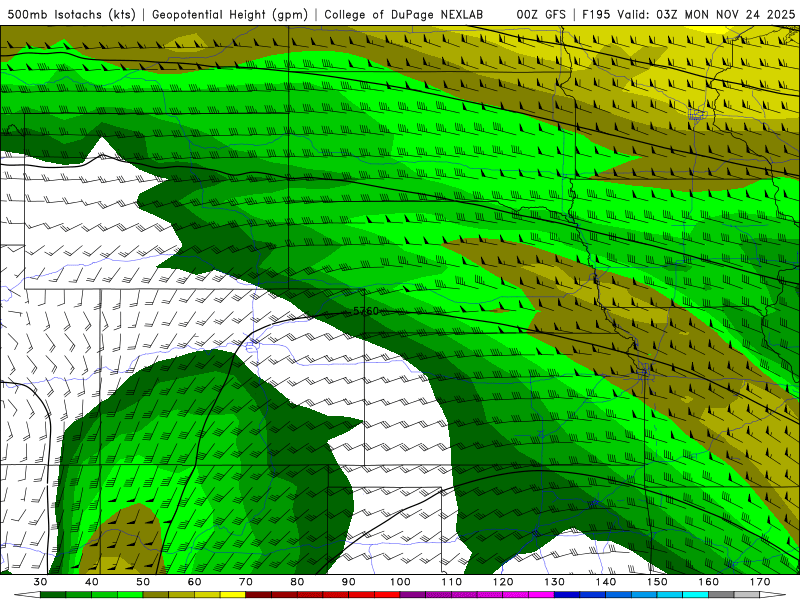This screenshot has width=800, height=600.
Task: Click the '50' value on the isotach legend
Action: [143, 582]
